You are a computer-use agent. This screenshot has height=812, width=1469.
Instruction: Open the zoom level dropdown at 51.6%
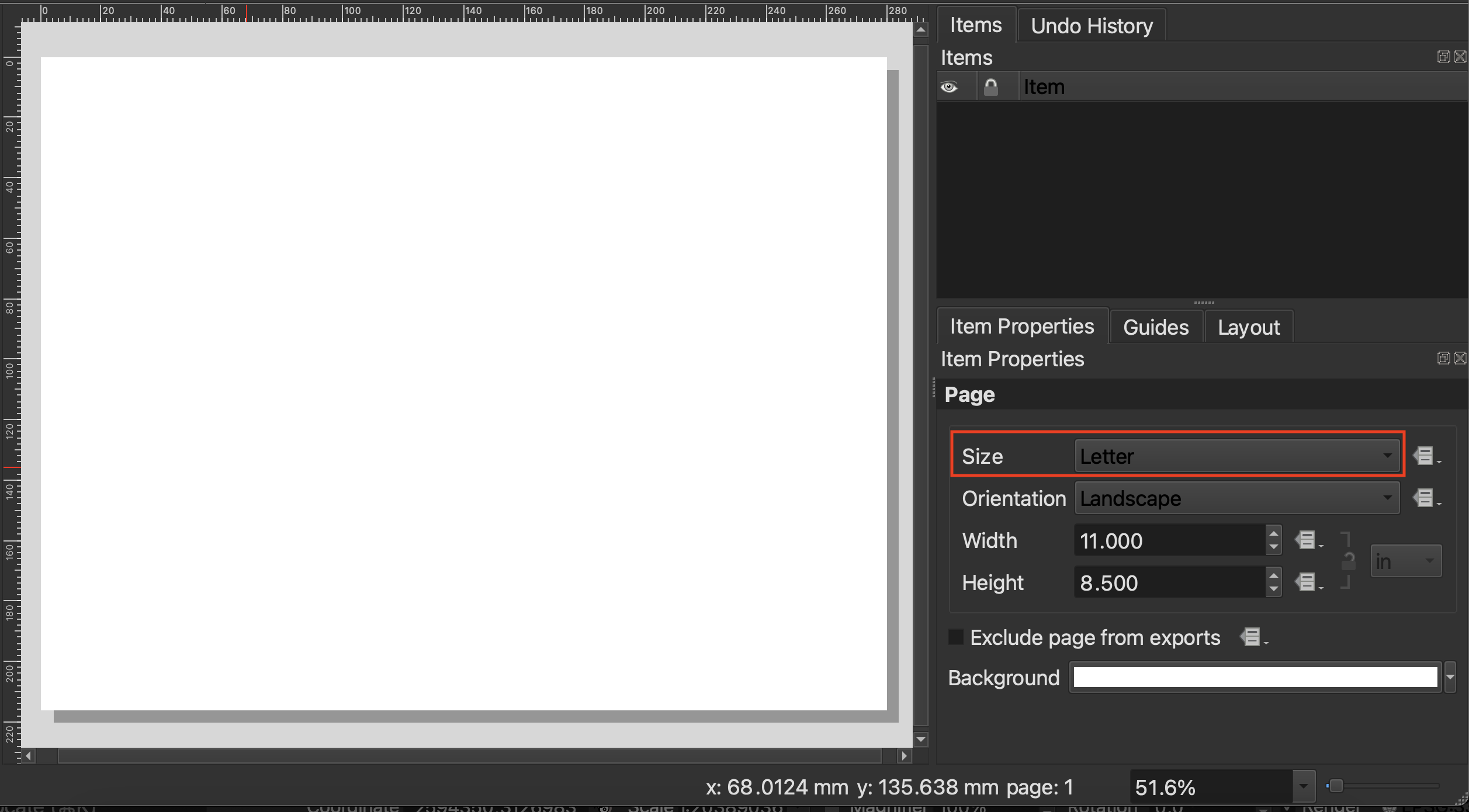[1303, 787]
